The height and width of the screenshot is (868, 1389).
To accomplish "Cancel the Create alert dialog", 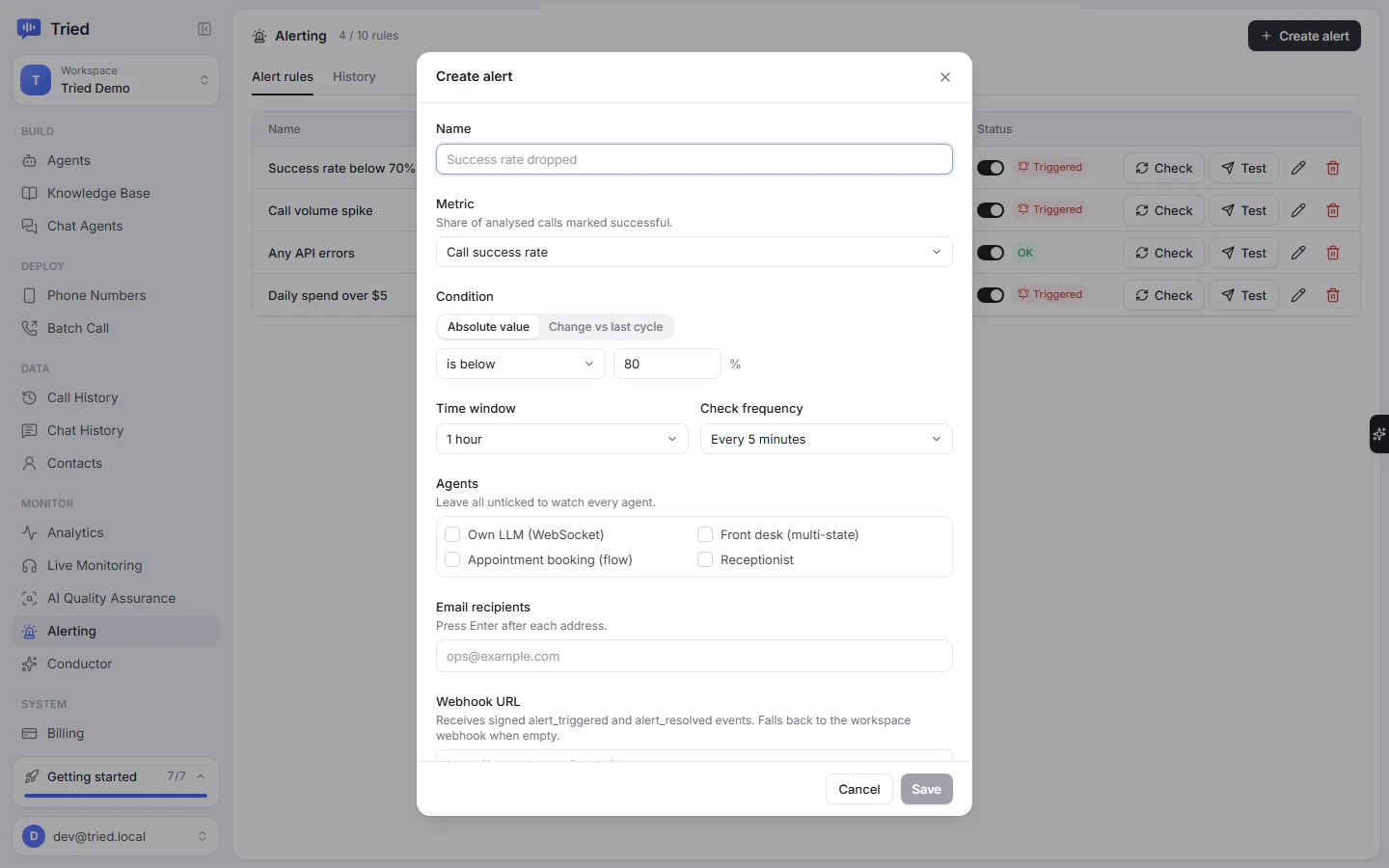I will tap(859, 789).
